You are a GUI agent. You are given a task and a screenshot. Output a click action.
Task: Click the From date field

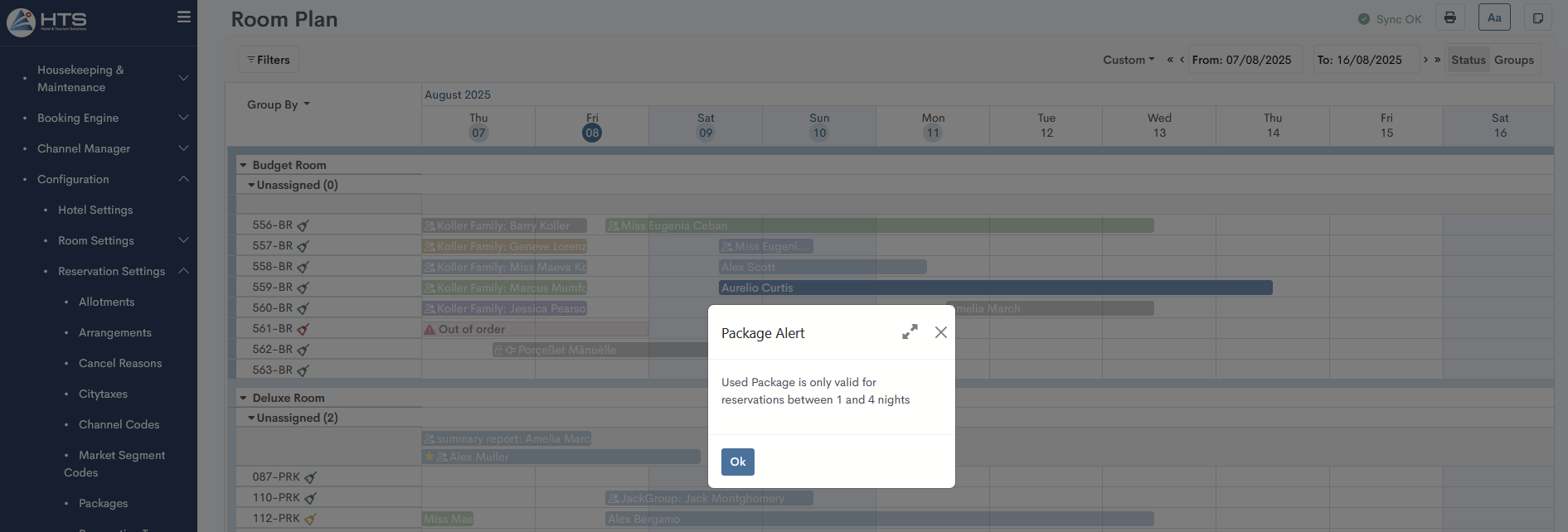[1244, 60]
